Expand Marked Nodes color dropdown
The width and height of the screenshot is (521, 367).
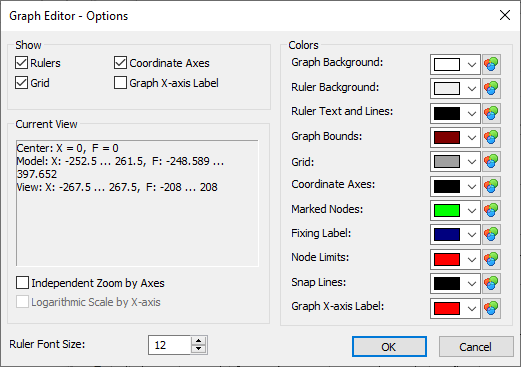point(472,211)
